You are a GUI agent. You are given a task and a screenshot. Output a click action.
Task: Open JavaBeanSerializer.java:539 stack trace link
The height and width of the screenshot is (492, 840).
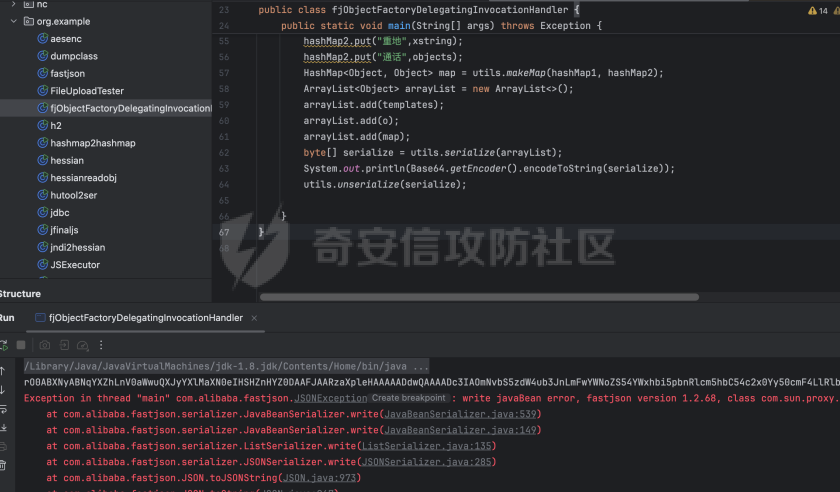click(460, 414)
